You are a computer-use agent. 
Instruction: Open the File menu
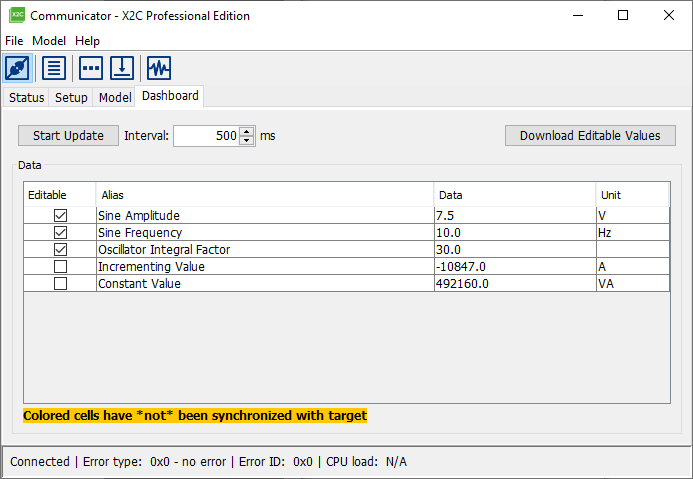[x=14, y=41]
